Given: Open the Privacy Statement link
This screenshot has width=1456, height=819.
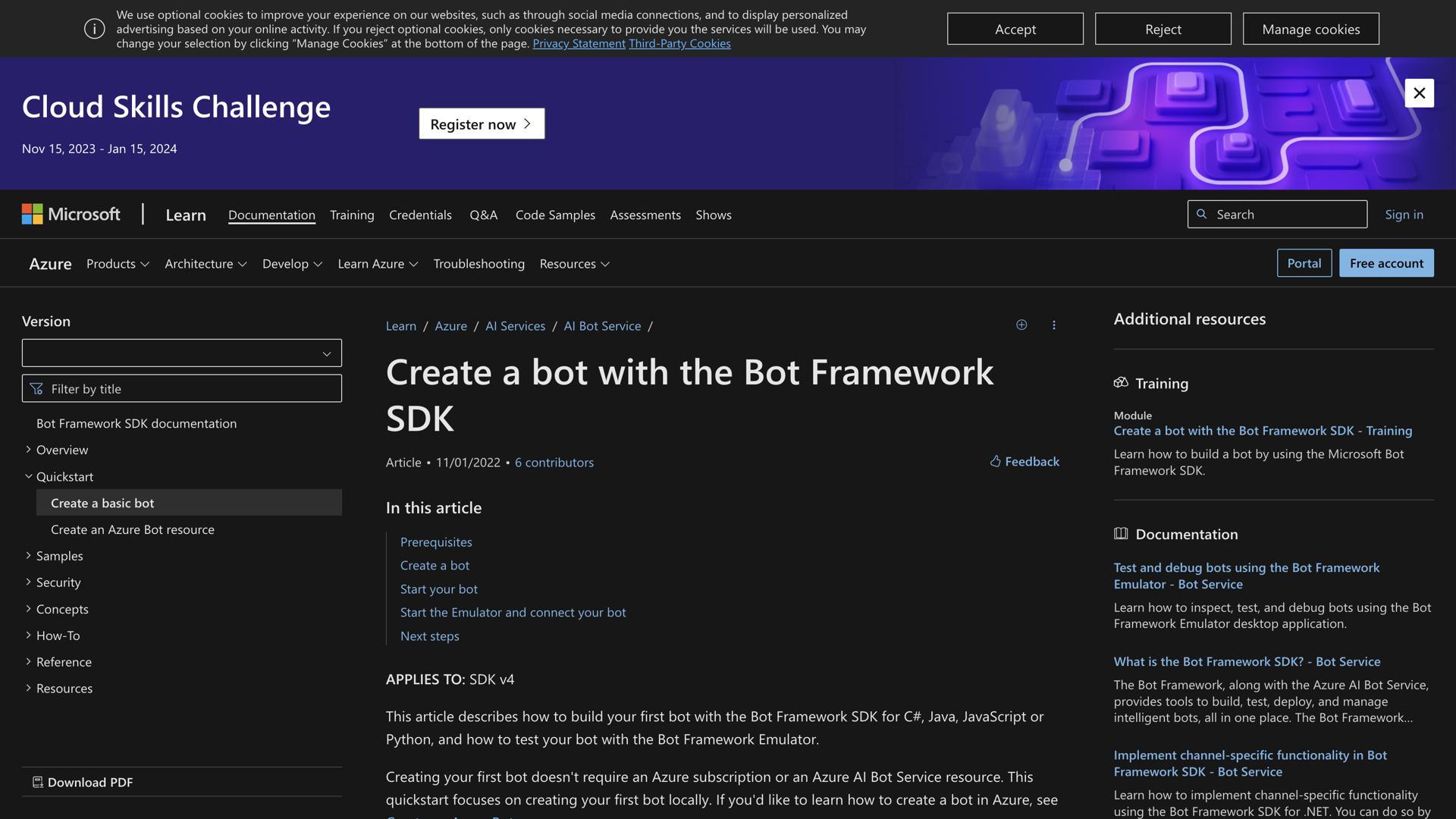Looking at the screenshot, I should [x=579, y=43].
